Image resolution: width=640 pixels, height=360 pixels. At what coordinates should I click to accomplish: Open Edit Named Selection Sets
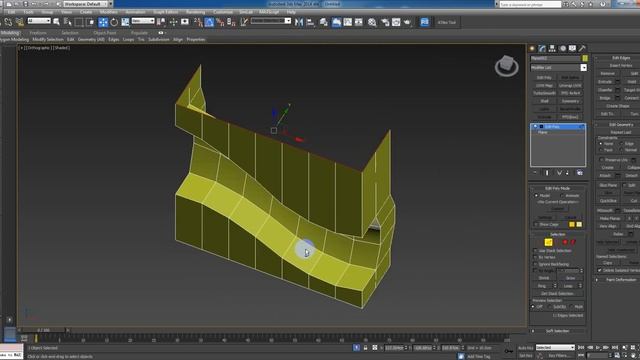244,22
